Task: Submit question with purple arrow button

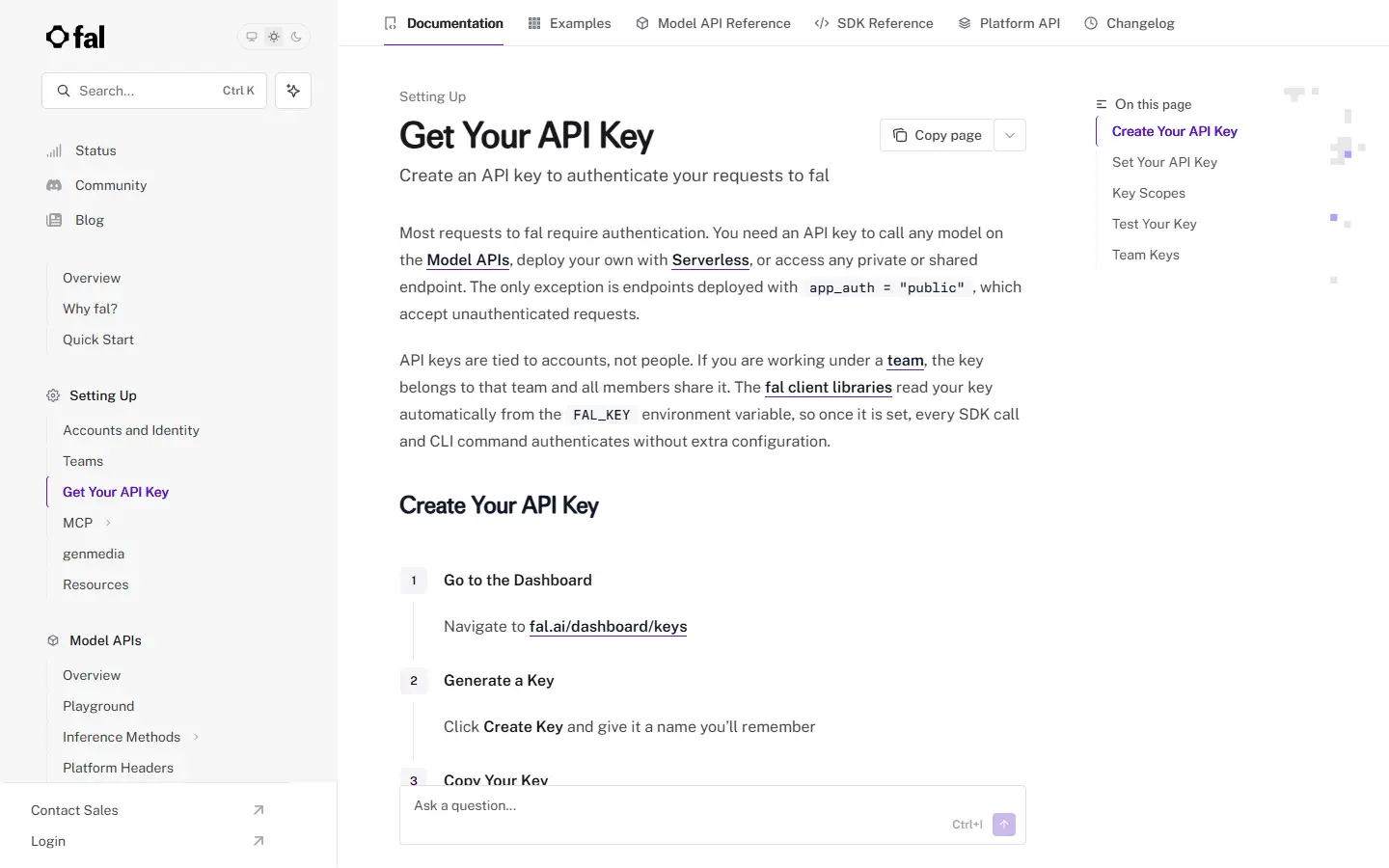Action: pos(1004,825)
